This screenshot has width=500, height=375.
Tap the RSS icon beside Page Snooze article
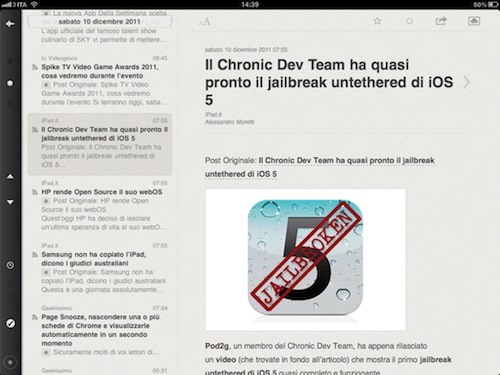(x=35, y=317)
